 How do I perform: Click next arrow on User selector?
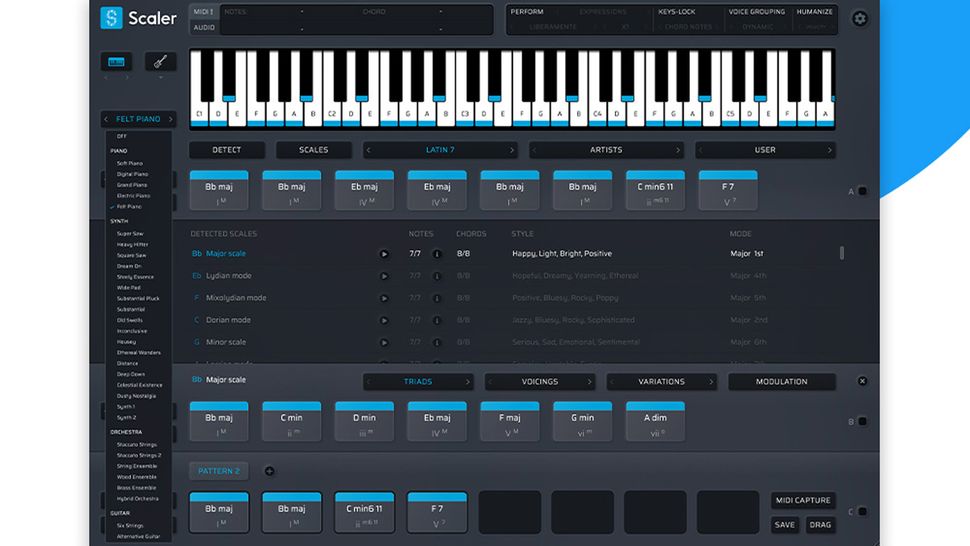tap(830, 150)
